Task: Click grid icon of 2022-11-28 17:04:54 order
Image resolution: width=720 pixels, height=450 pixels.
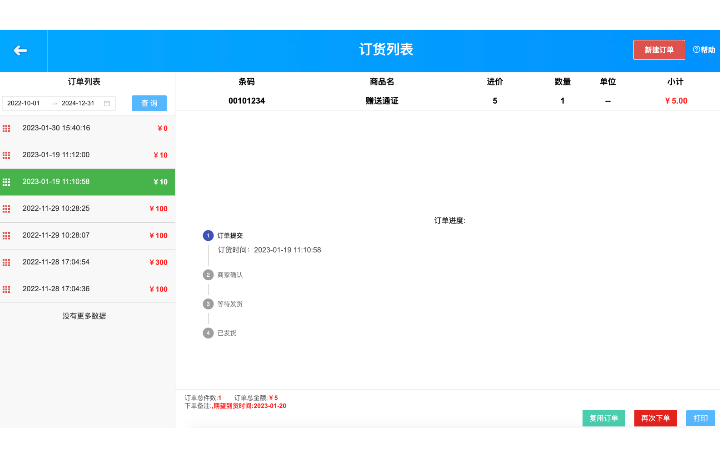Action: point(7,262)
